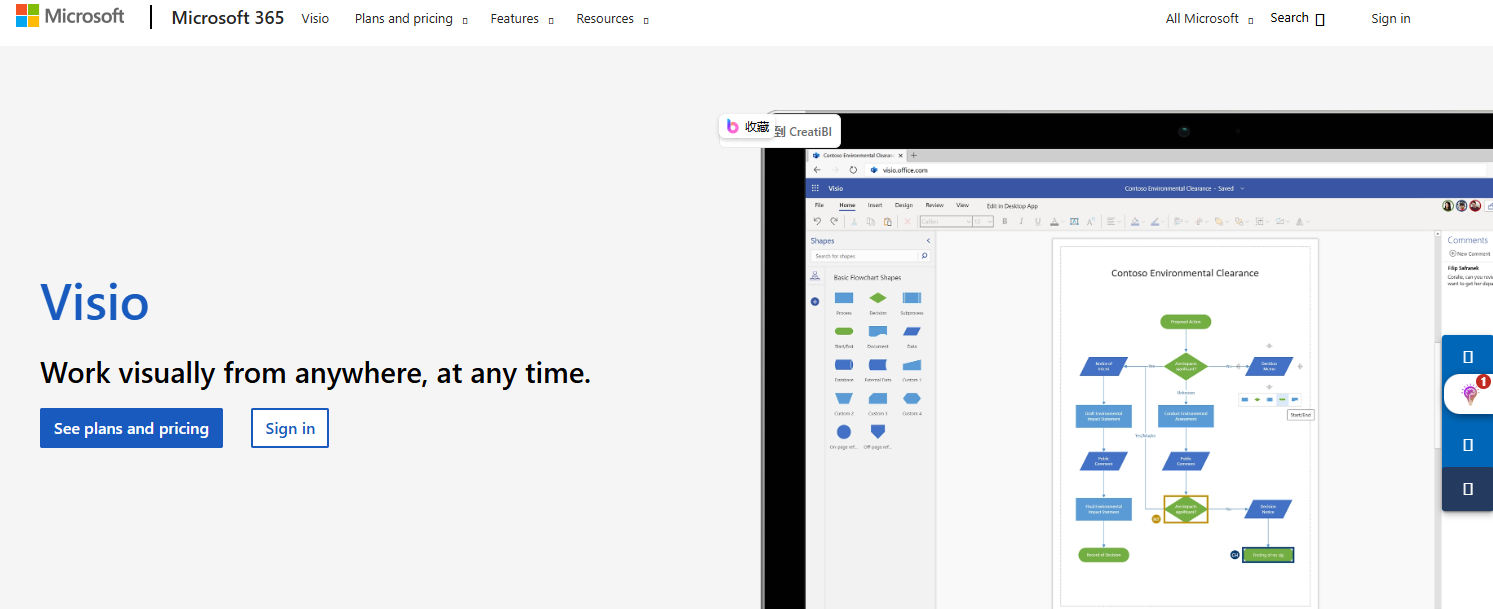Click the Microsoft logo

(70, 16)
